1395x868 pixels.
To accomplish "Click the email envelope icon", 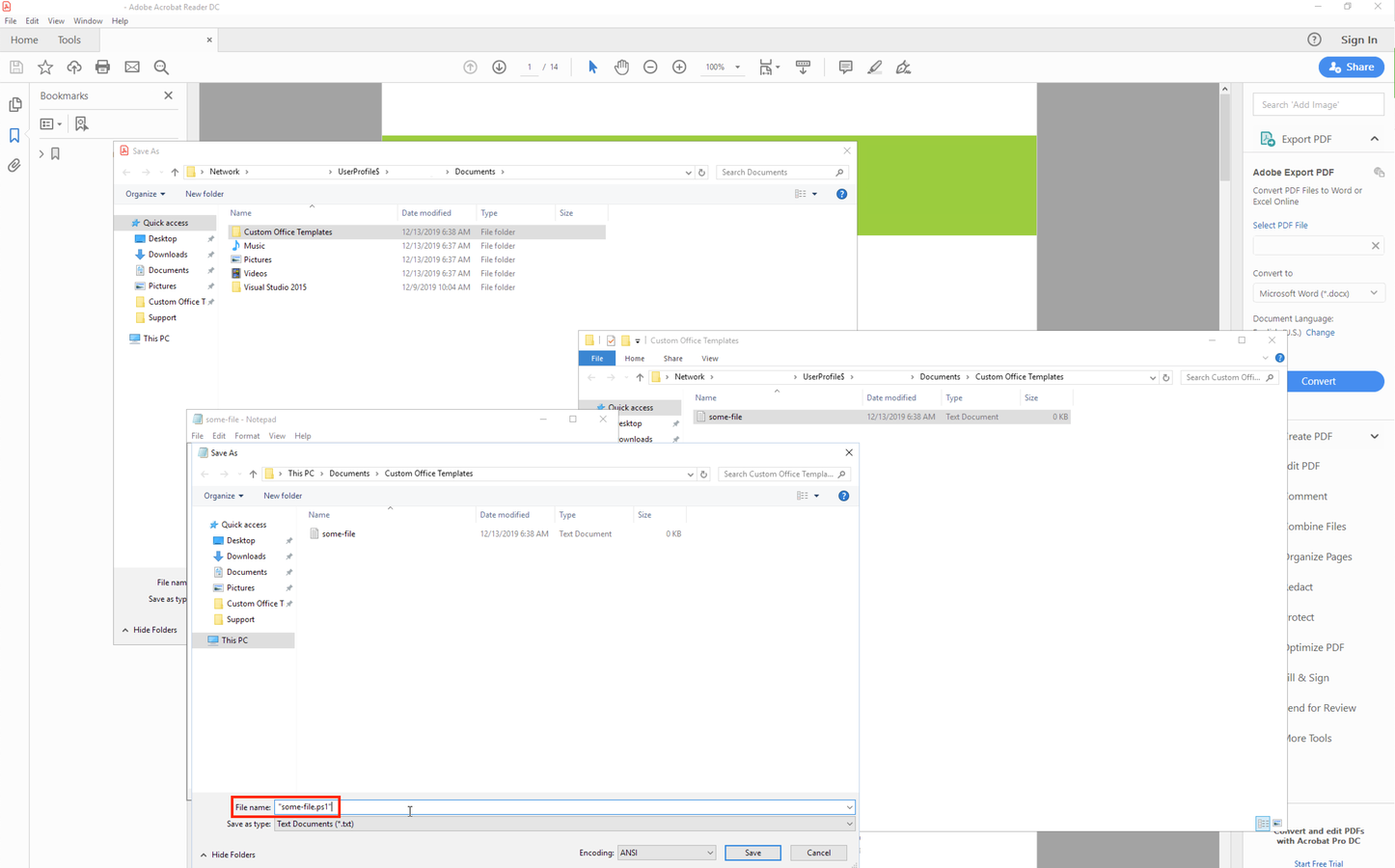I will (x=132, y=67).
